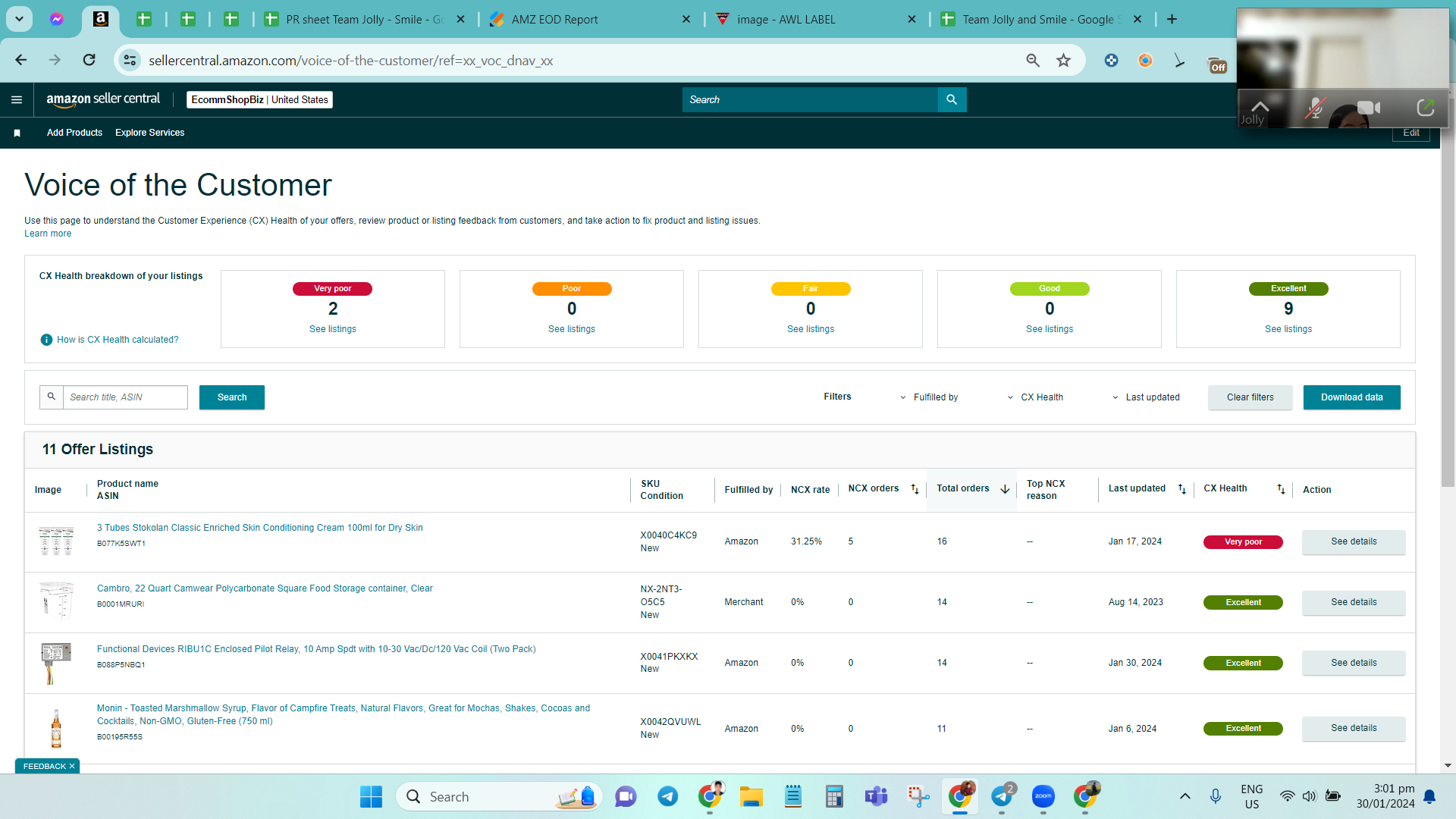Image resolution: width=1456 pixels, height=819 pixels.
Task: Switch to the PR sheet Team Jolly tab
Action: 364,19
